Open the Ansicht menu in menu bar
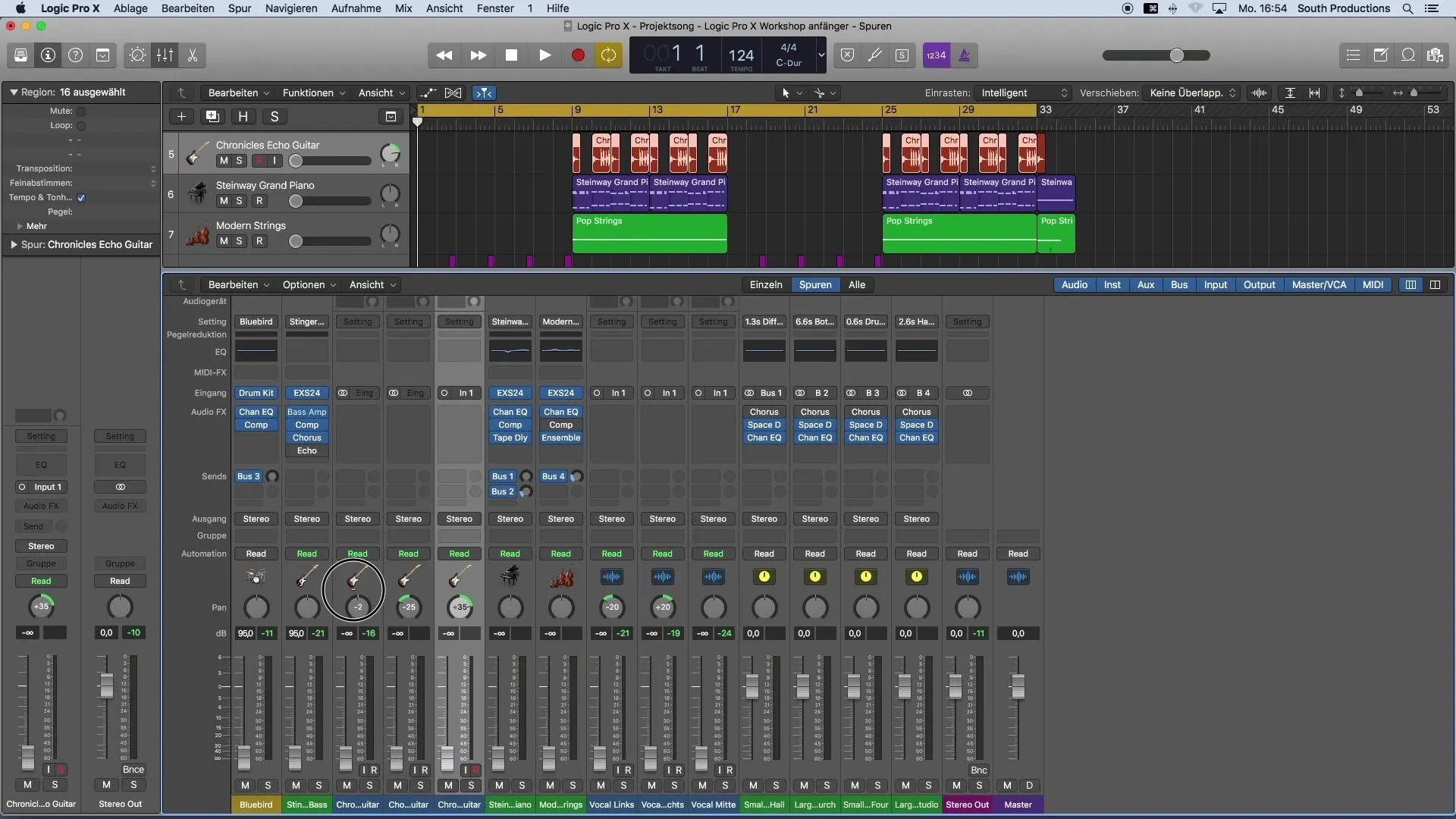This screenshot has height=819, width=1456. [x=443, y=8]
